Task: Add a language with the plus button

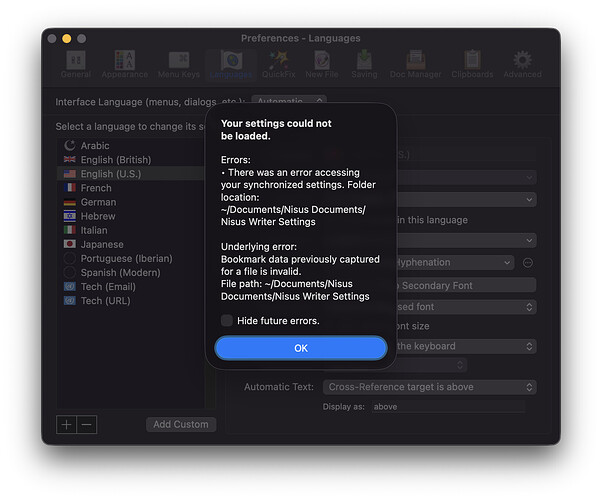Action: click(x=66, y=425)
